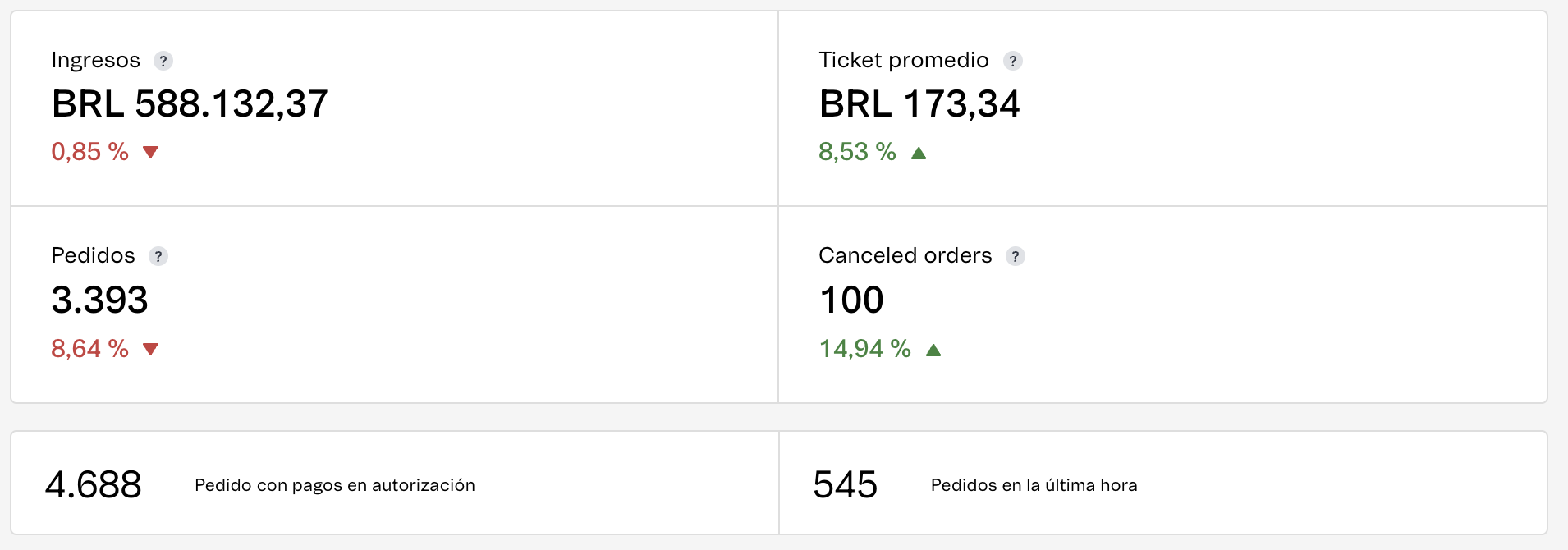Select the BRL 588.132,37 revenue value
Image resolution: width=1568 pixels, height=550 pixels.
click(x=190, y=104)
